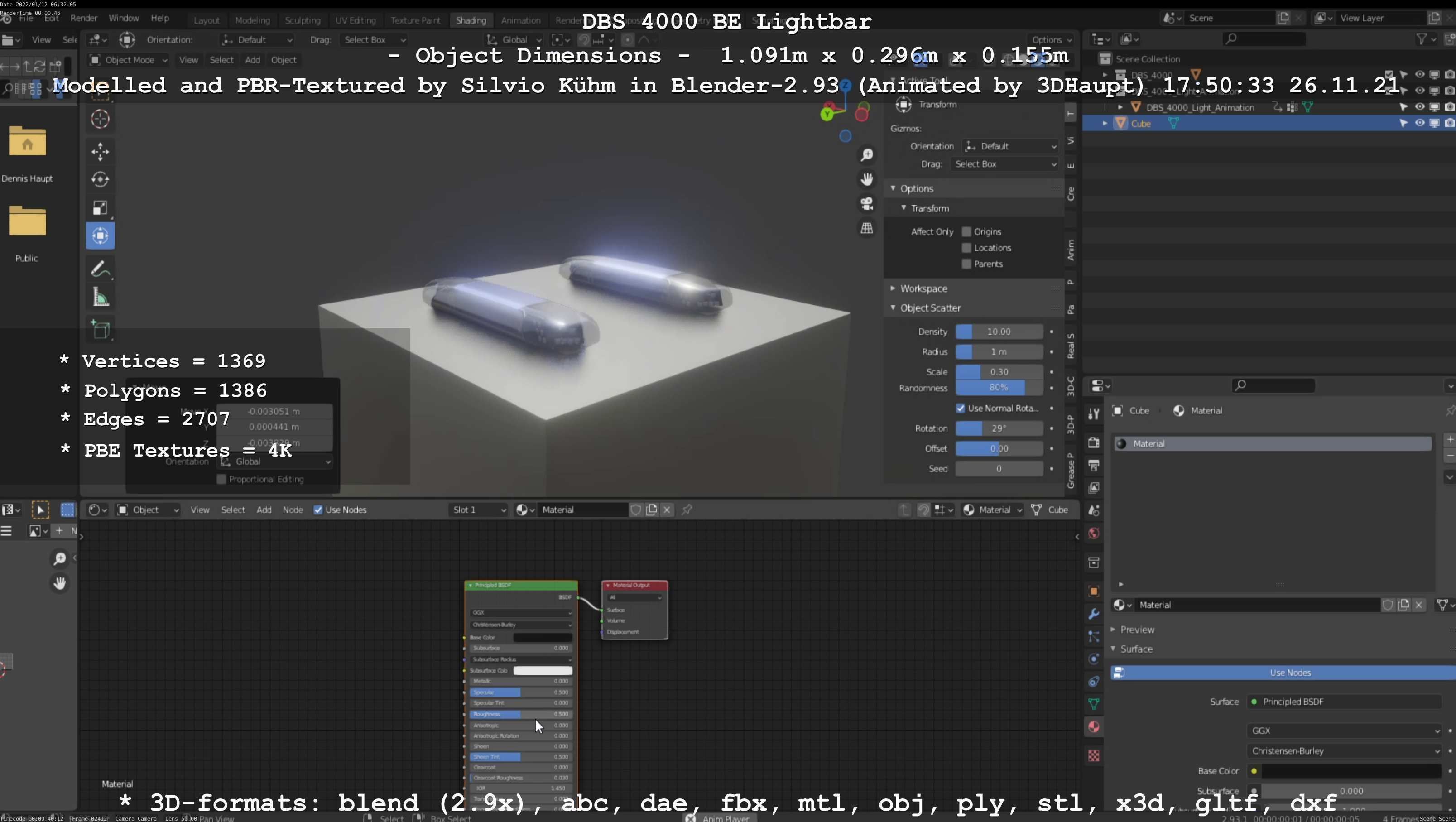
Task: Click the viewport pan hand icon
Action: click(866, 179)
